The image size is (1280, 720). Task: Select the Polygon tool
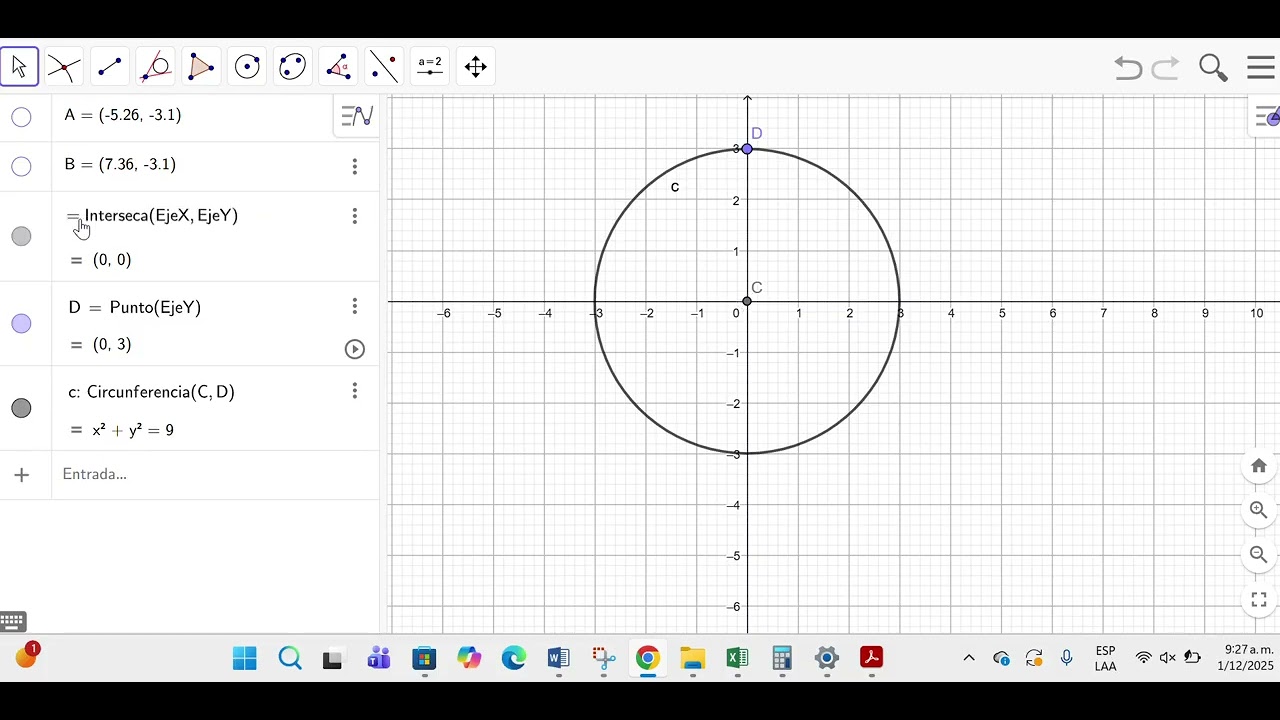[x=201, y=67]
